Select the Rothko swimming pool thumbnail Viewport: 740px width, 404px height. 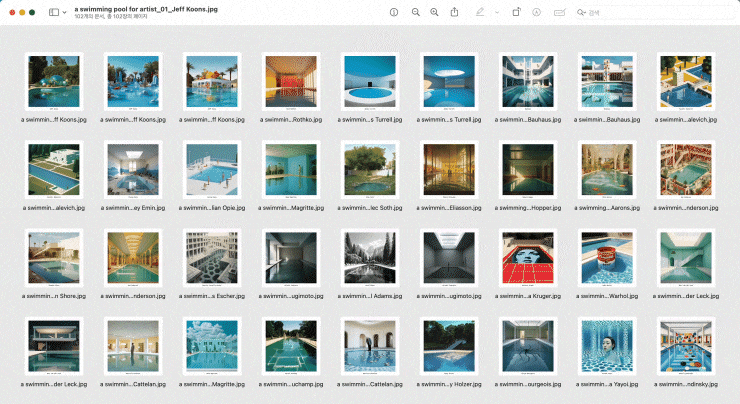coord(289,80)
